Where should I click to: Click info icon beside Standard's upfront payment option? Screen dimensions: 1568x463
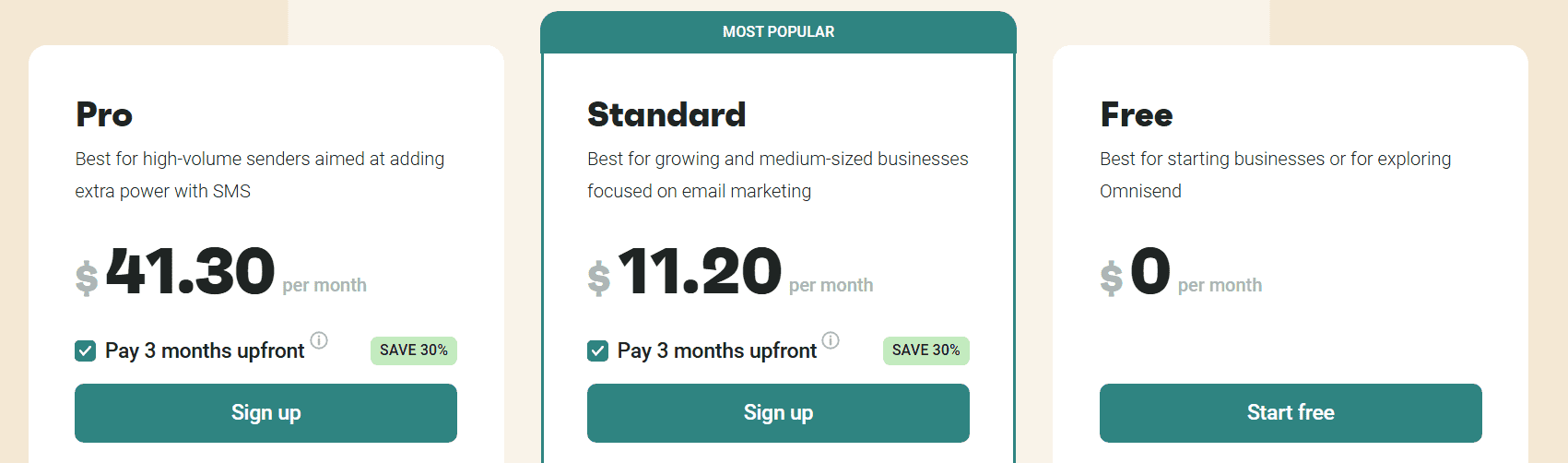pos(831,340)
